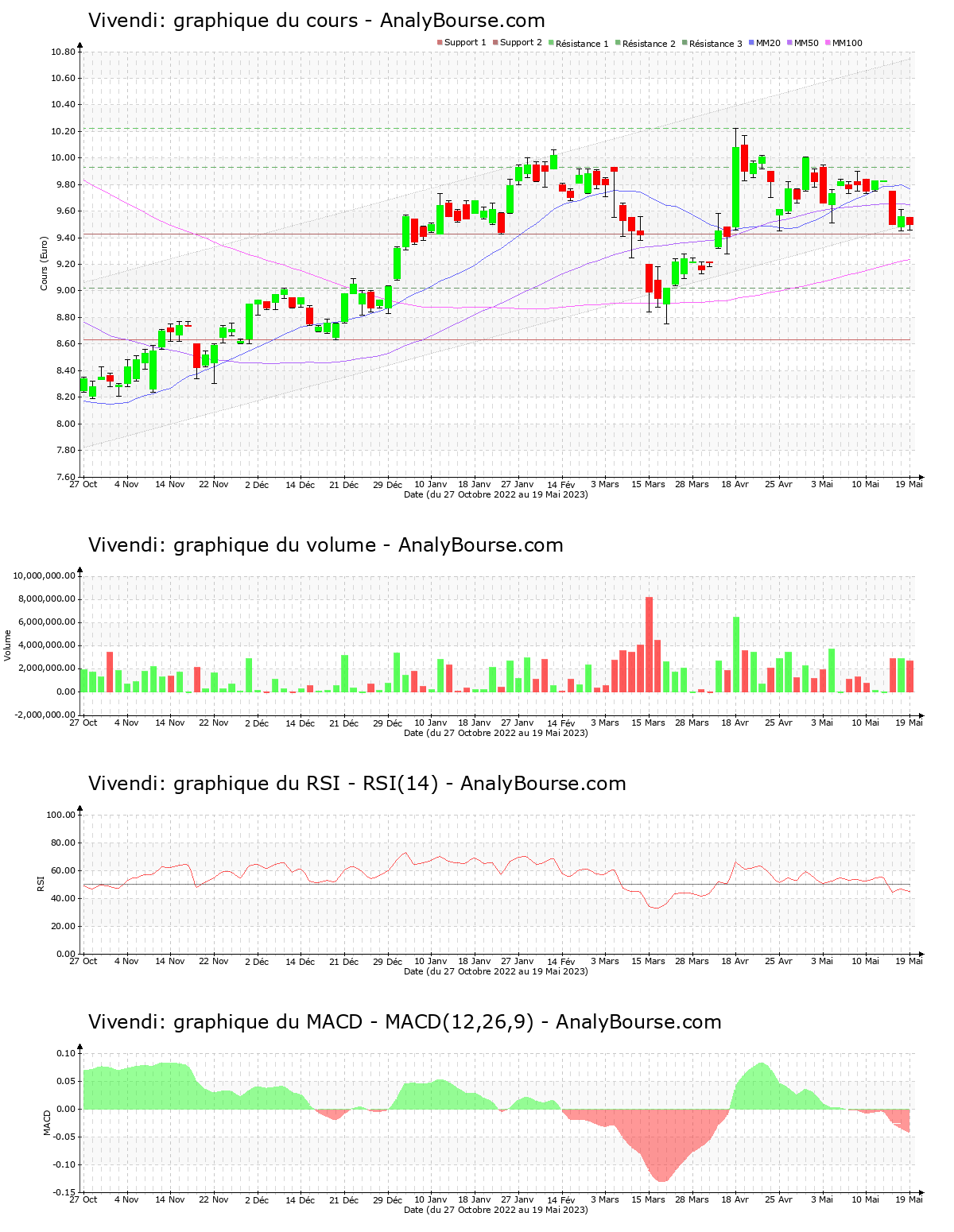
Task: Click the 'Cours (Euro)' axis label
Action: 45,263
